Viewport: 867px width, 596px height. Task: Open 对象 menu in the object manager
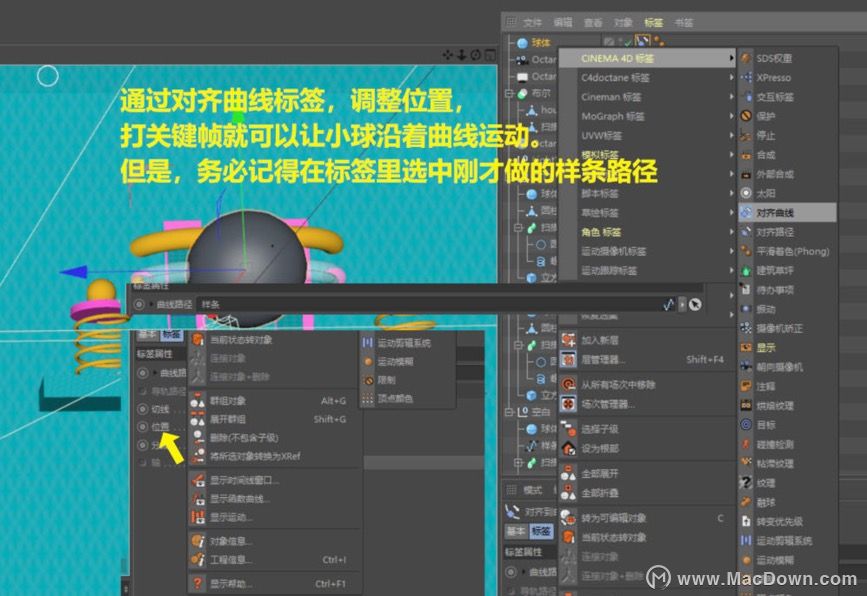(623, 23)
